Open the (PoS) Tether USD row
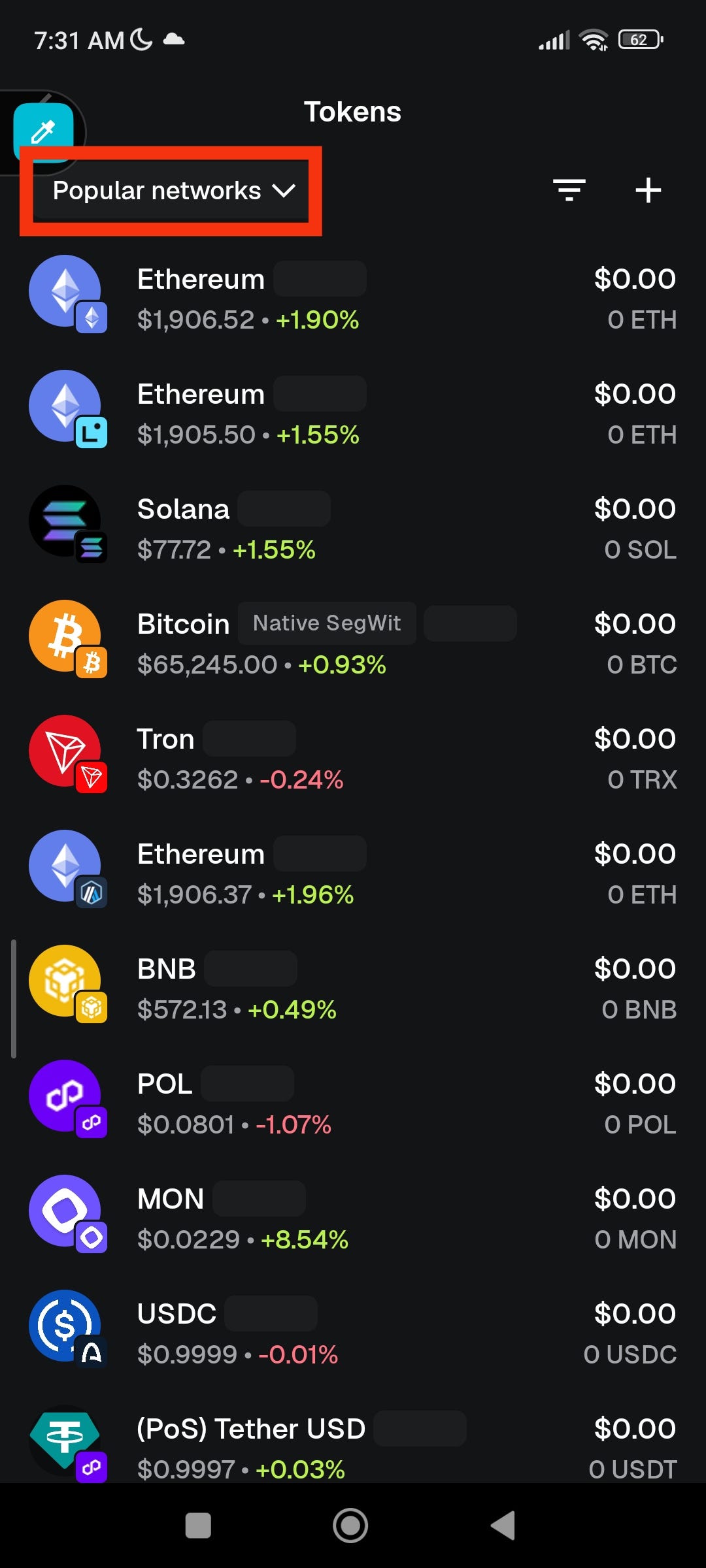This screenshot has width=706, height=1568. pos(353,1443)
